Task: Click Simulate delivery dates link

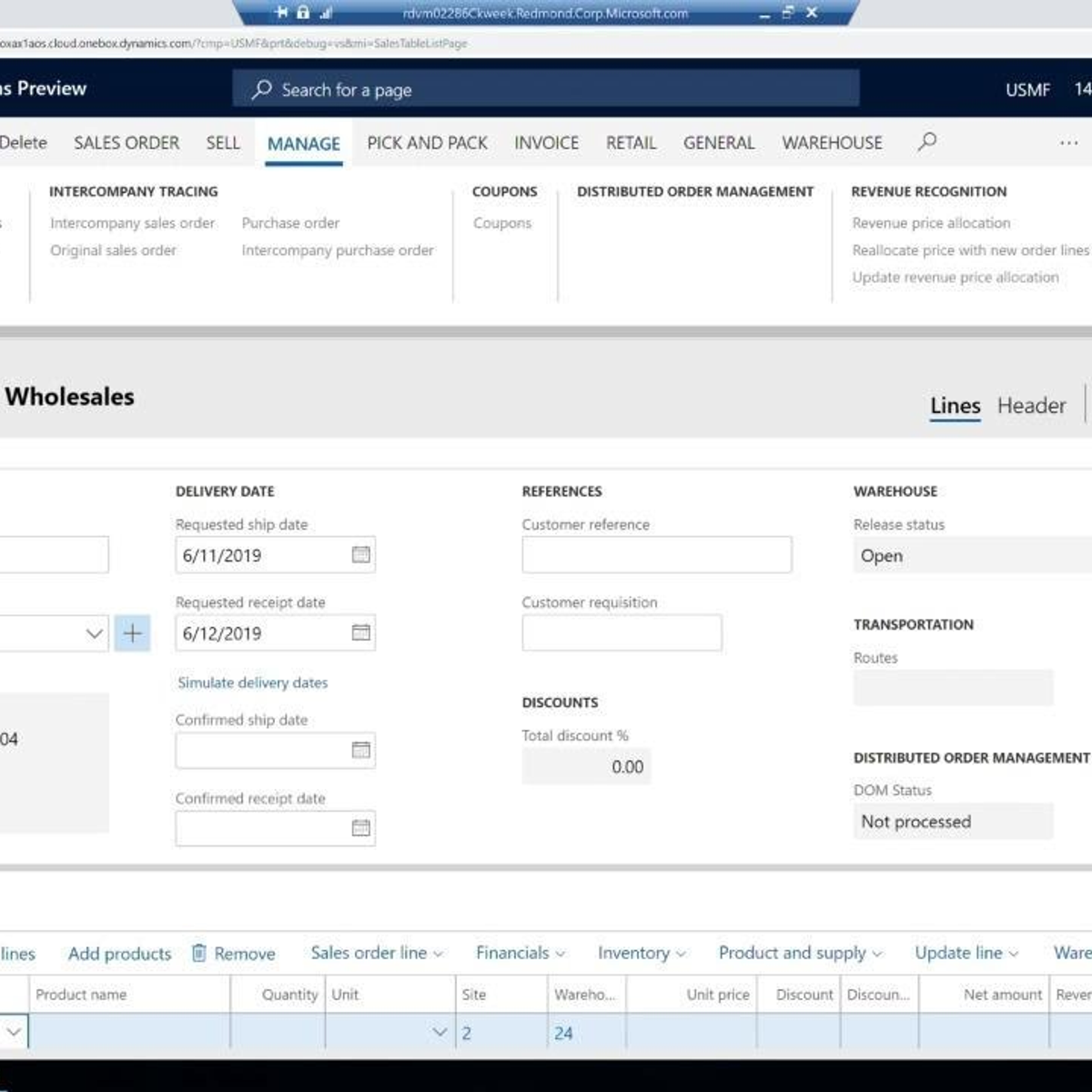Action: click(x=252, y=682)
